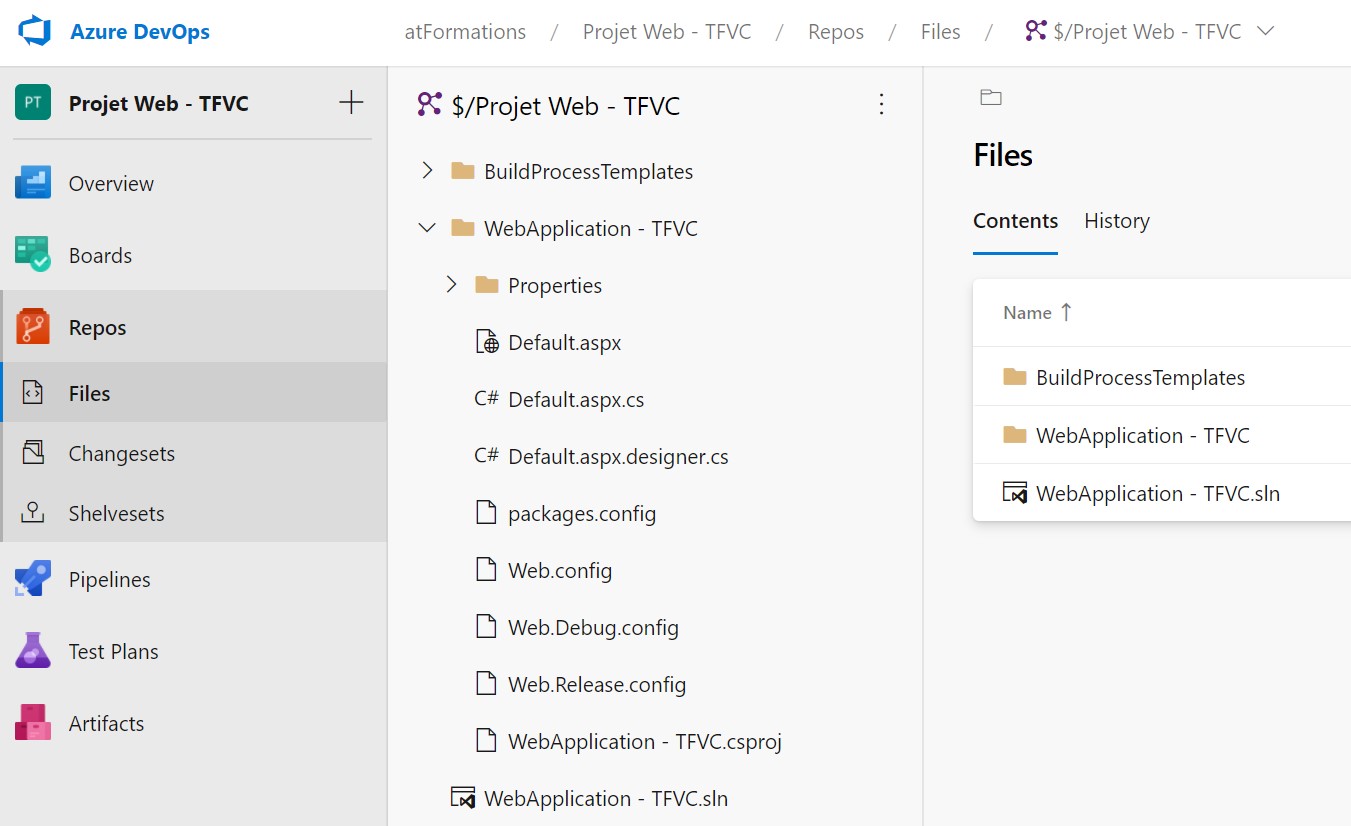The image size is (1351, 826).
Task: Click the C# icon beside Default.aspx.cs
Action: 486,399
